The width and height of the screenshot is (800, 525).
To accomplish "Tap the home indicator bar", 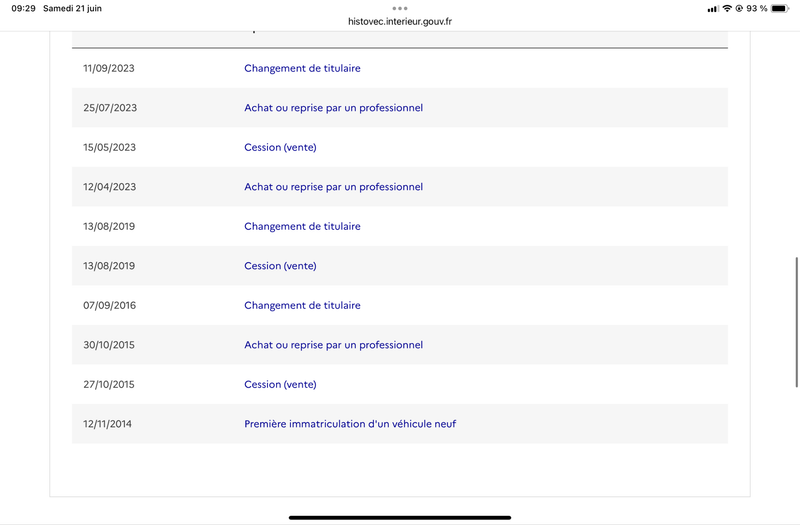I will pos(399,517).
